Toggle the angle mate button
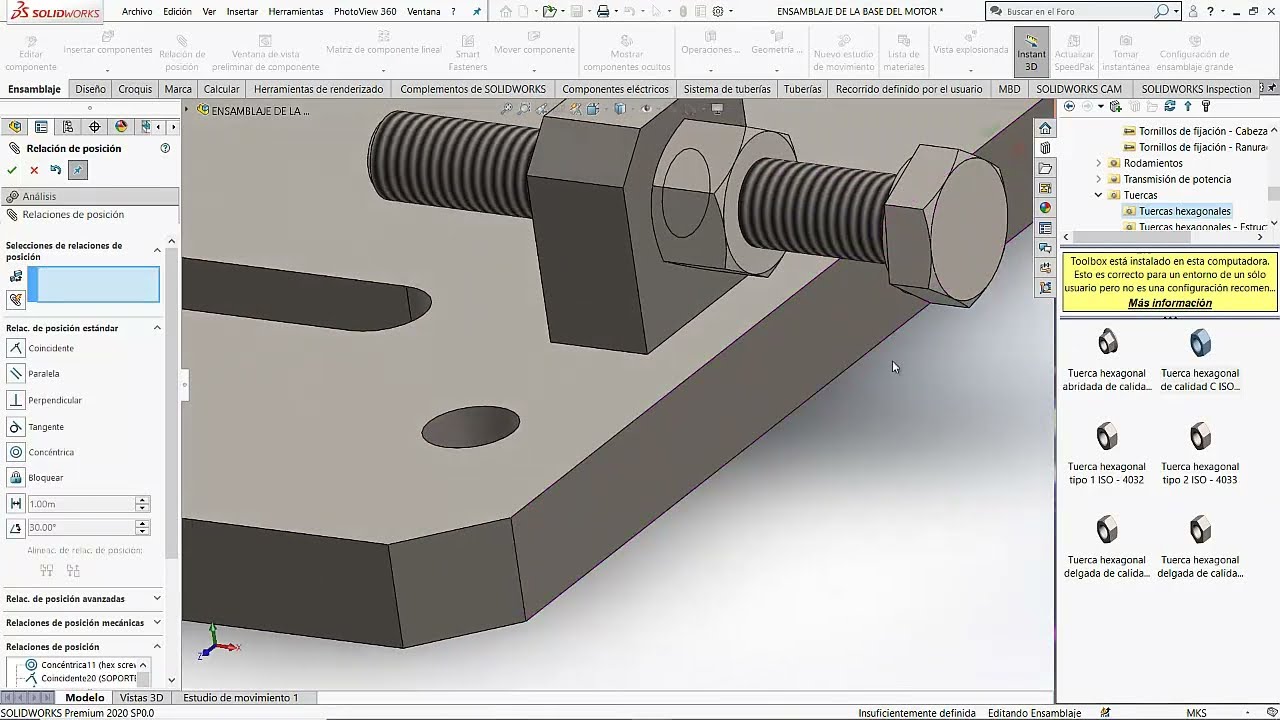 [x=15, y=527]
